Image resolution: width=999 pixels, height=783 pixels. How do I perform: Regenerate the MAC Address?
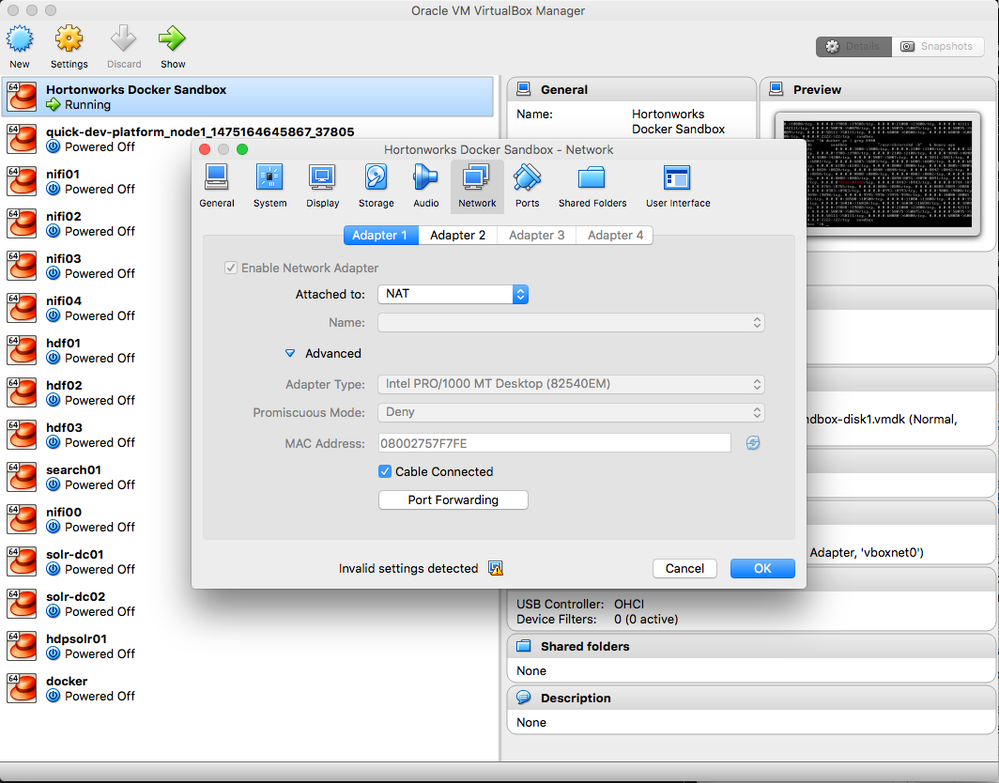tap(752, 443)
